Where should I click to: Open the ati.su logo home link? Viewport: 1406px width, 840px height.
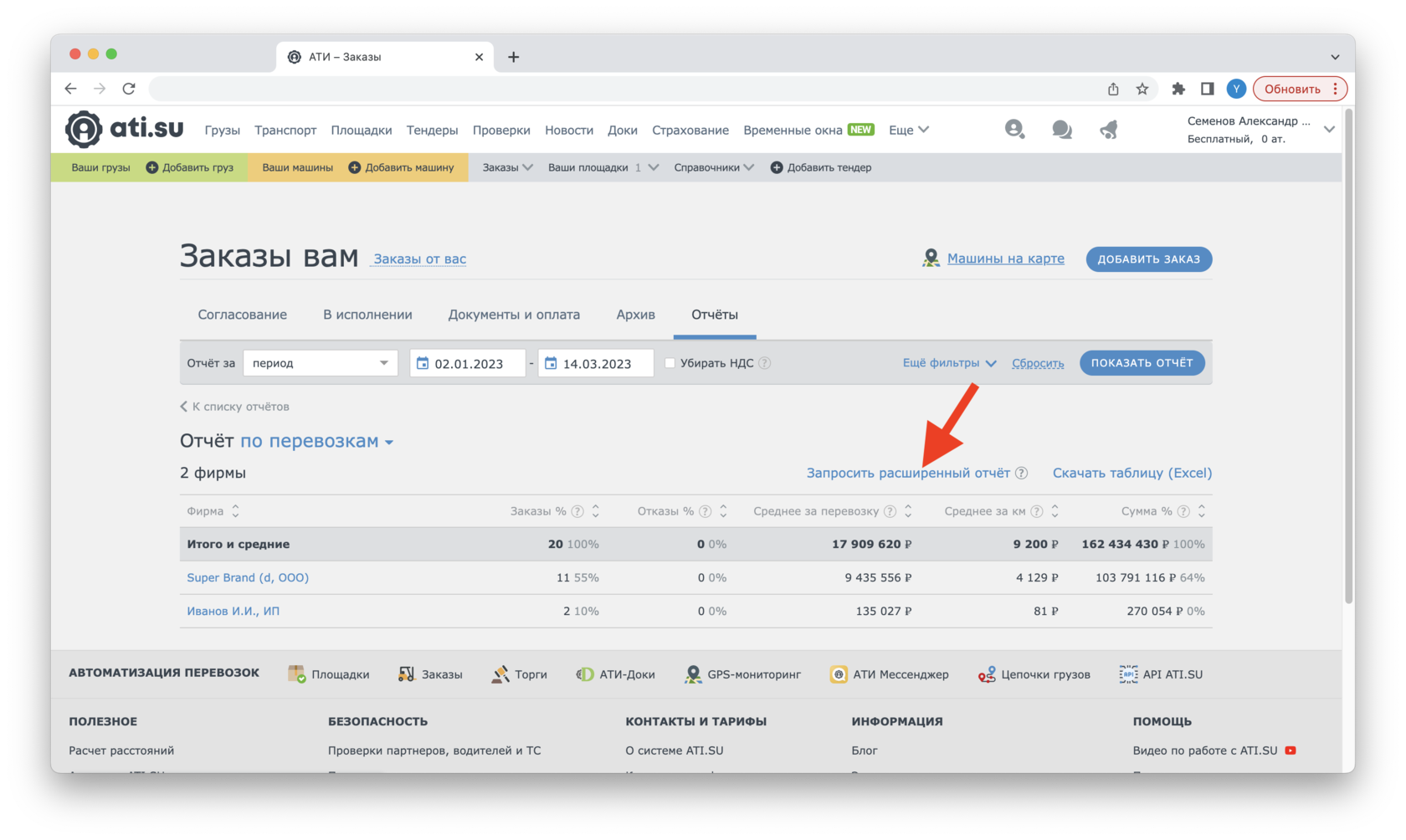(125, 129)
